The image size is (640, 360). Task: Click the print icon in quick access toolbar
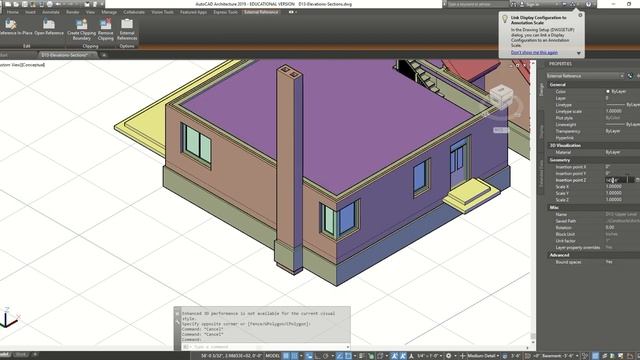(50, 4)
